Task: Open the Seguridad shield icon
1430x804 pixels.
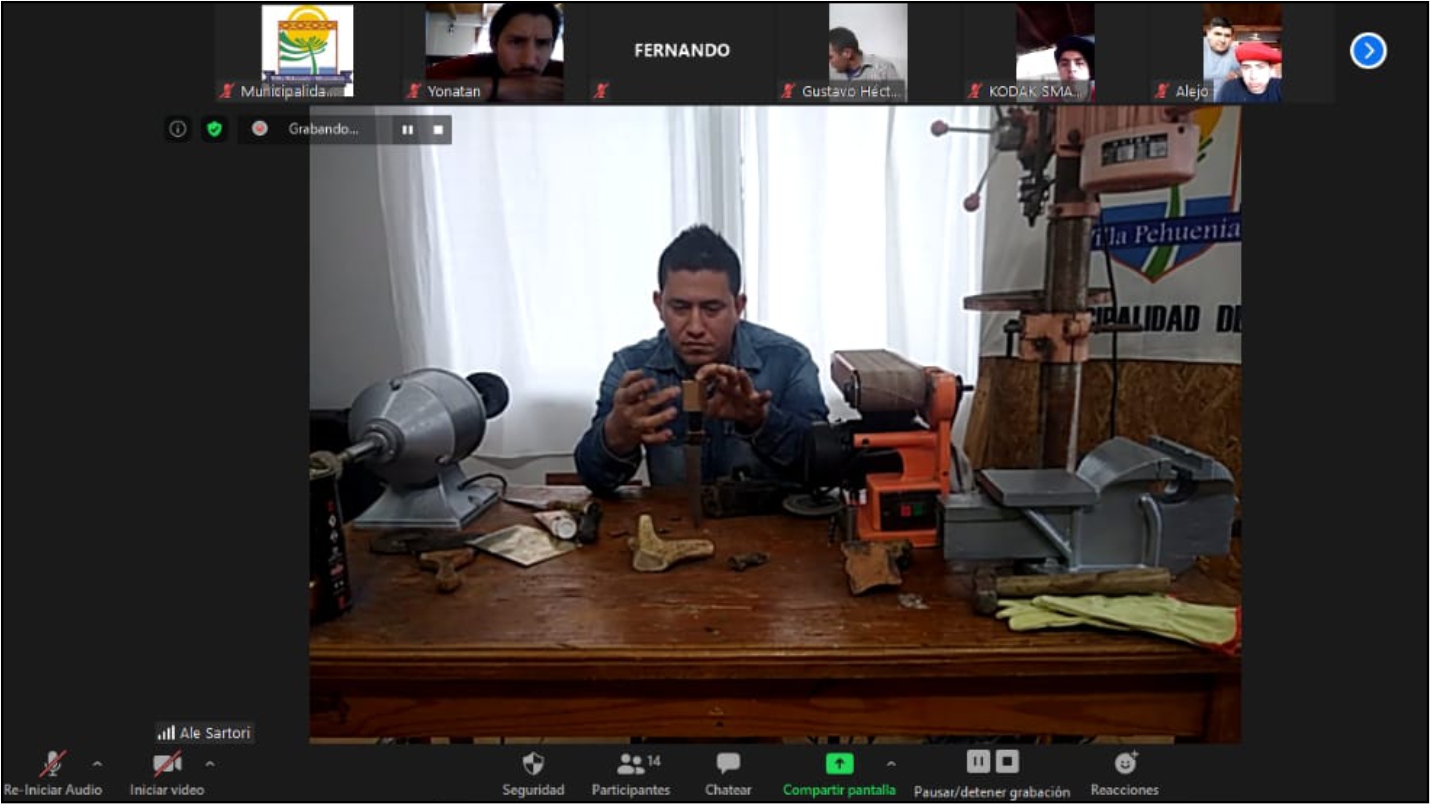Action: (x=533, y=765)
